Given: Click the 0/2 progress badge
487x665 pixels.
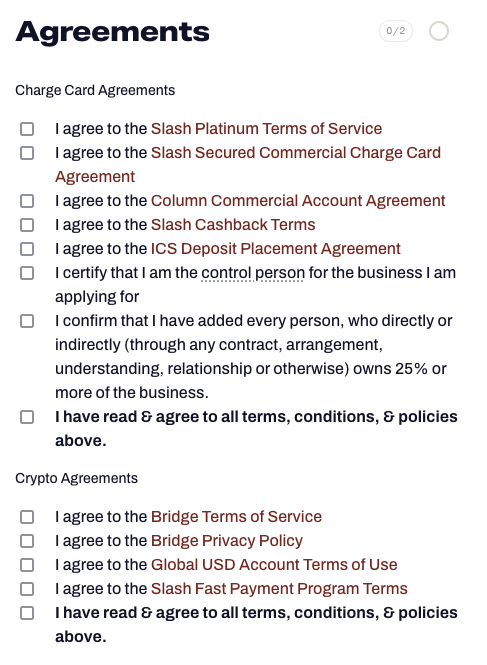Looking at the screenshot, I should (396, 31).
